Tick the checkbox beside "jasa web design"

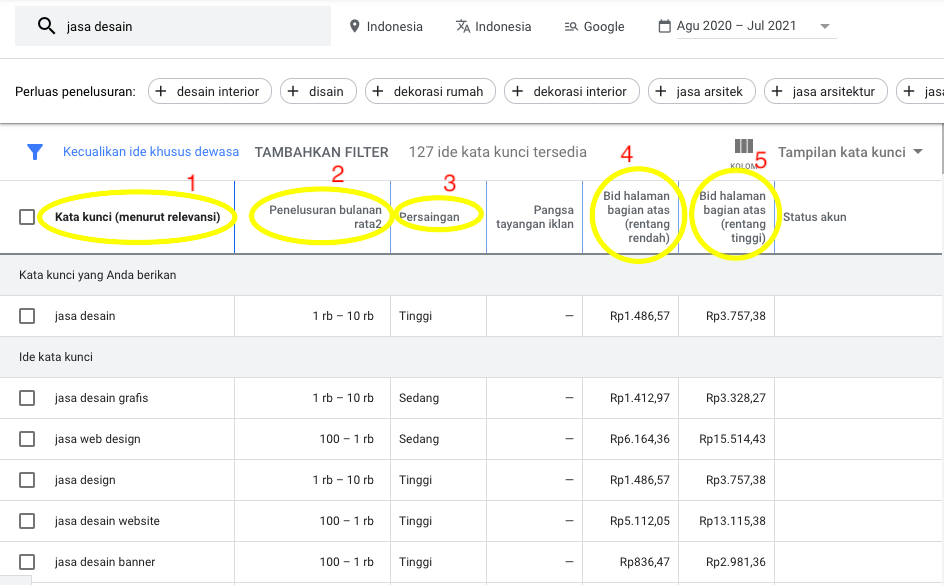(27, 438)
